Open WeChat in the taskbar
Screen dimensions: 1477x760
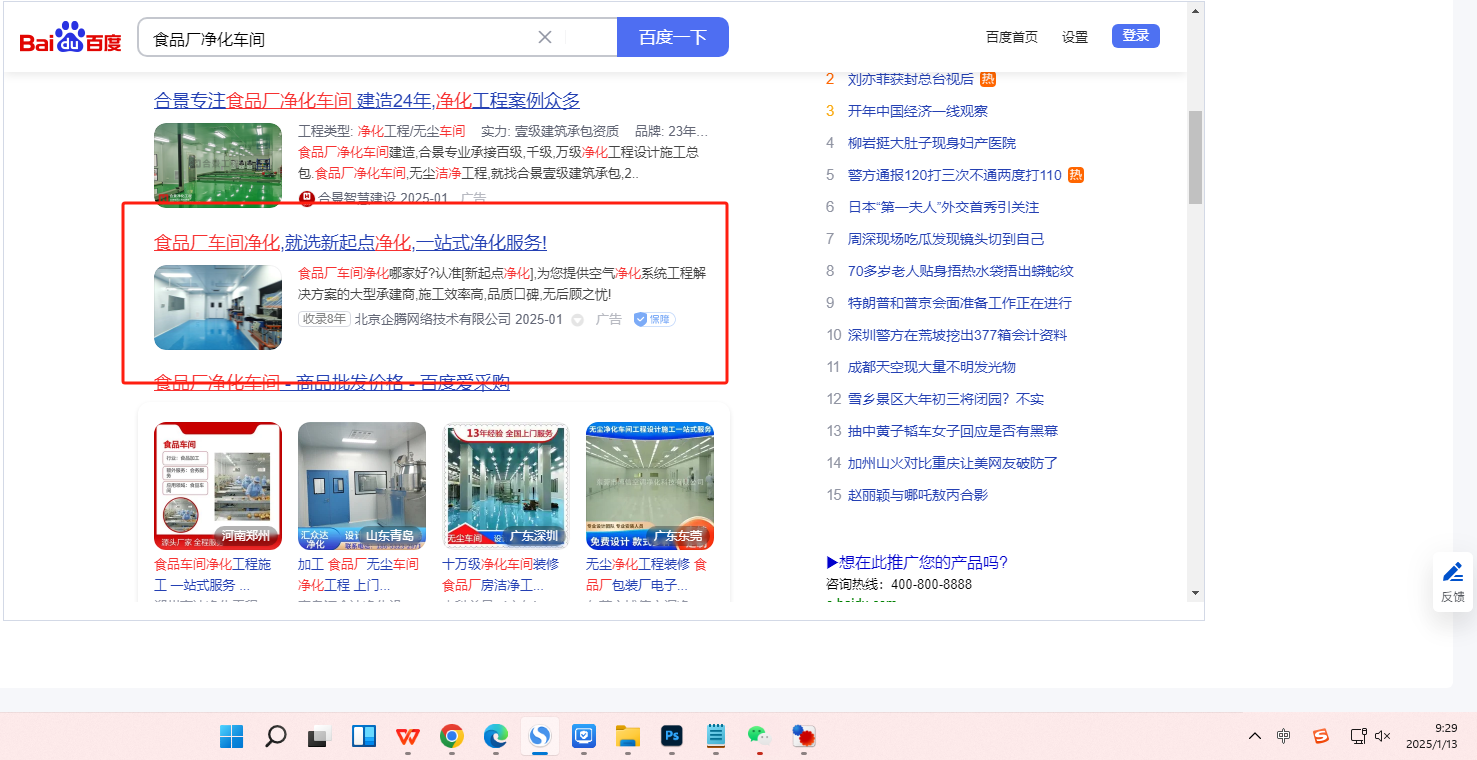[758, 737]
